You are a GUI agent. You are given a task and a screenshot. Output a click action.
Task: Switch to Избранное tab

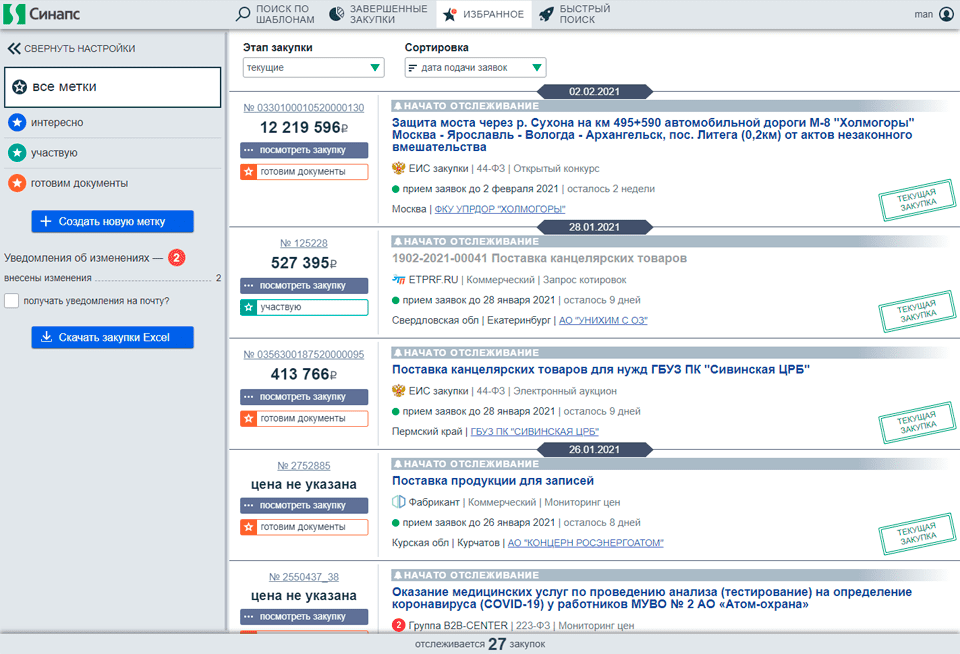coord(484,14)
